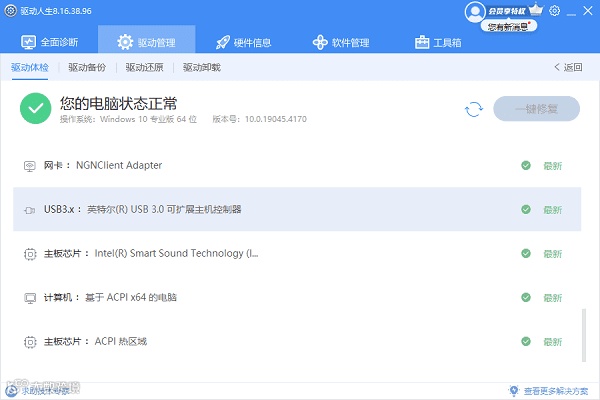The height and width of the screenshot is (400, 600).
Task: Click the 驱动人生 app logo icon
Action: click(10, 11)
